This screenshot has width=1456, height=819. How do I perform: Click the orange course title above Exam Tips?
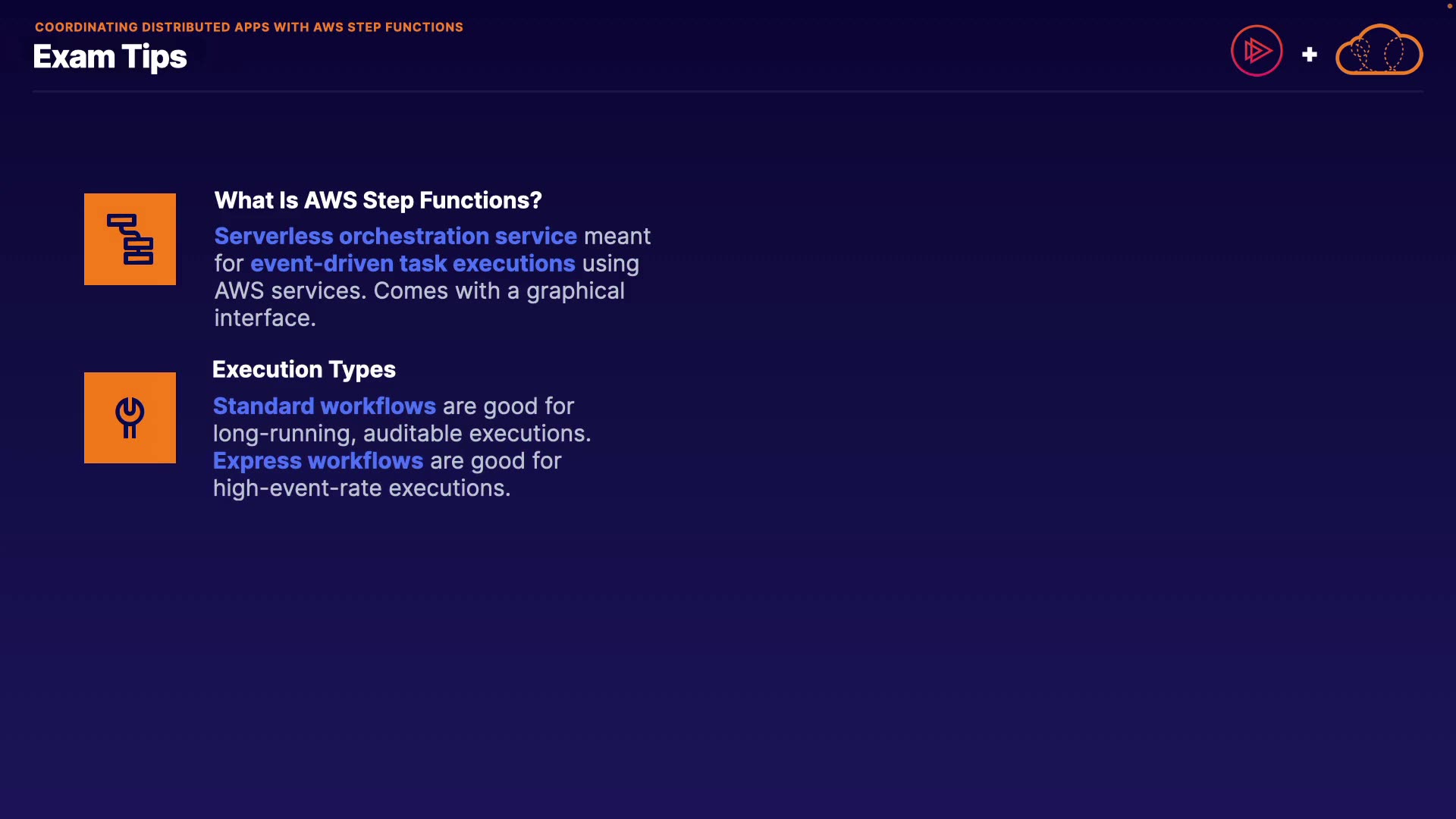[249, 27]
